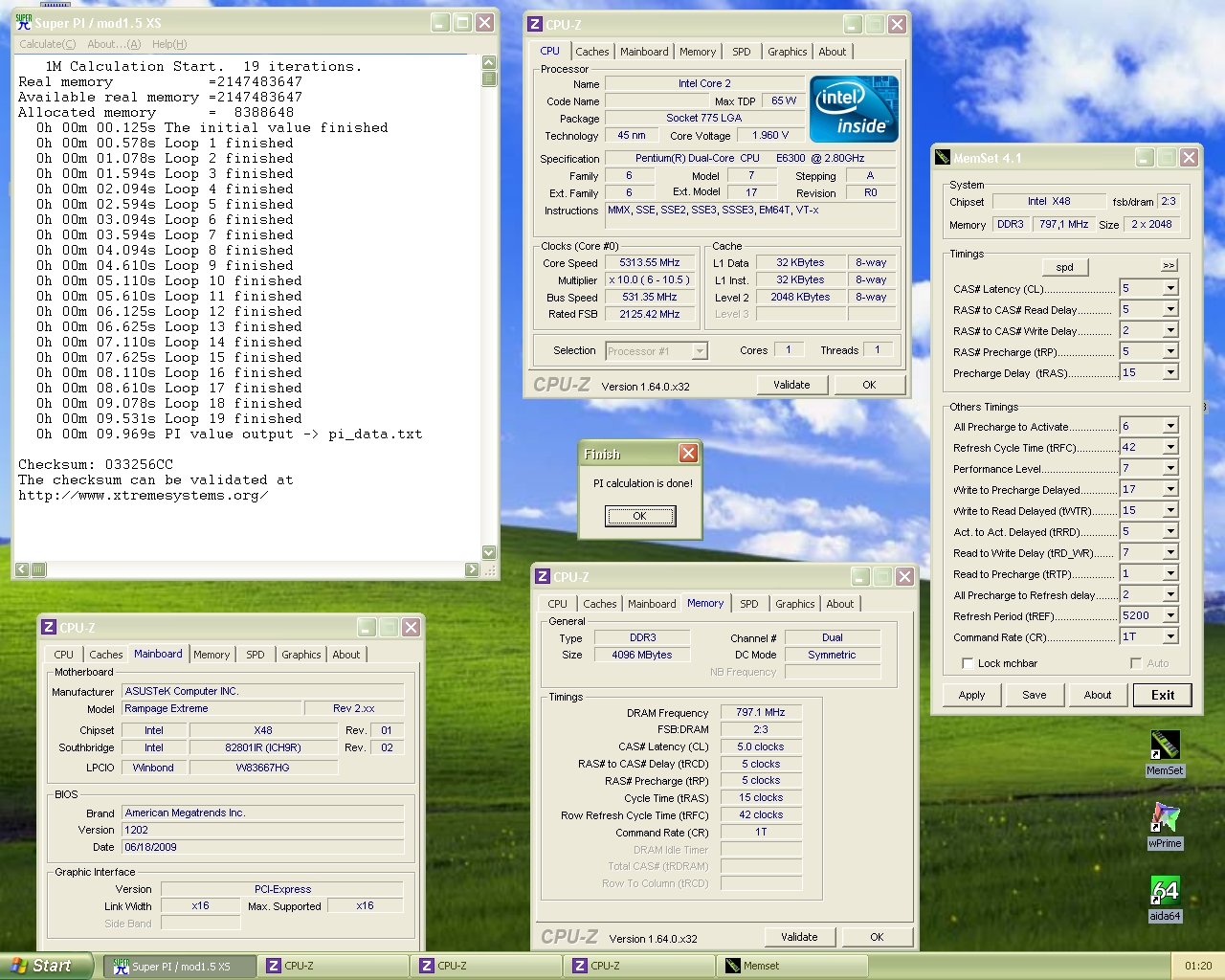Click the Super PI vertical scrollbar up arrow
The image size is (1225, 980).
point(489,62)
